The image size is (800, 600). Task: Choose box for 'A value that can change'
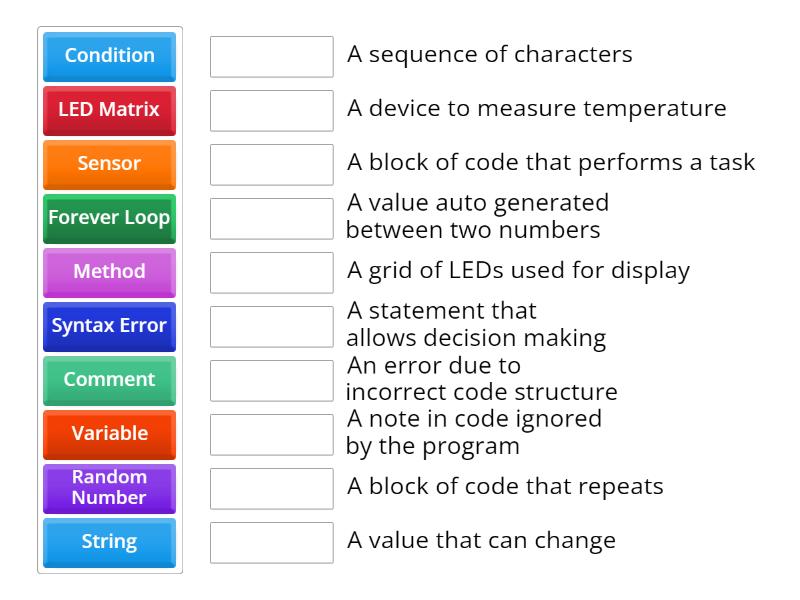[271, 542]
